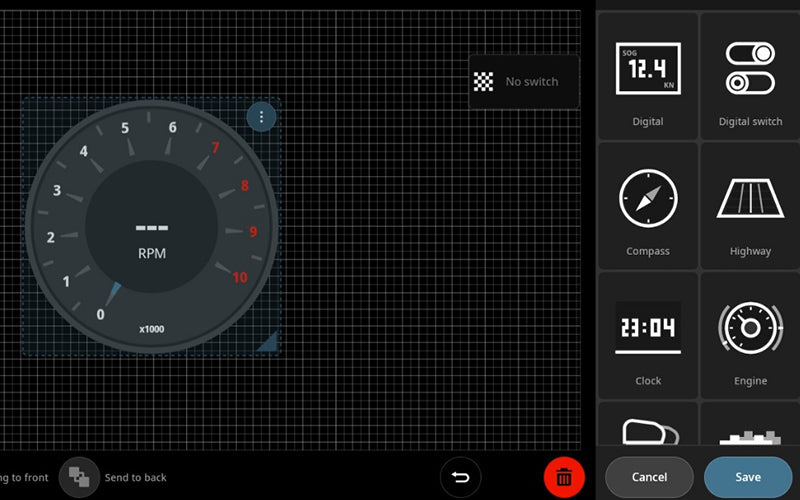Click the Send to back label
The image size is (800, 500).
135,478
